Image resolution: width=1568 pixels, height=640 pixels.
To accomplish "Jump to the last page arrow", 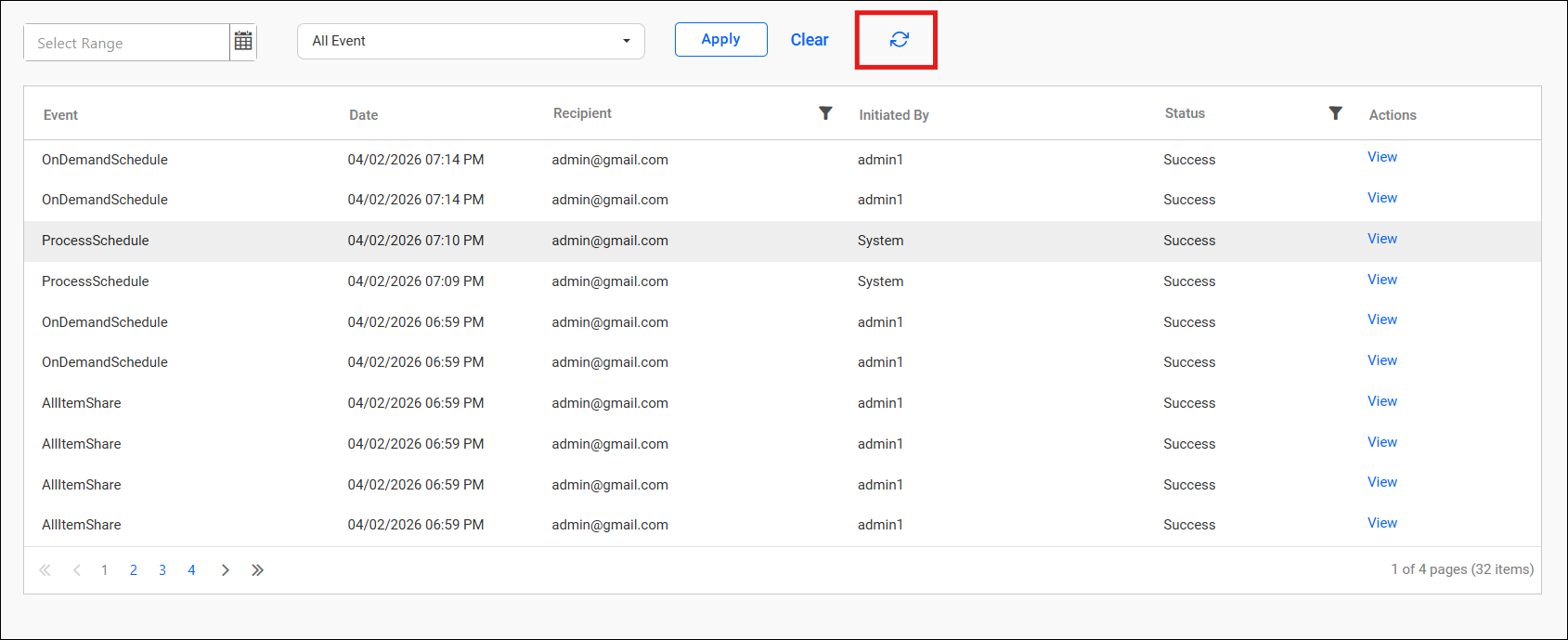I will (257, 570).
